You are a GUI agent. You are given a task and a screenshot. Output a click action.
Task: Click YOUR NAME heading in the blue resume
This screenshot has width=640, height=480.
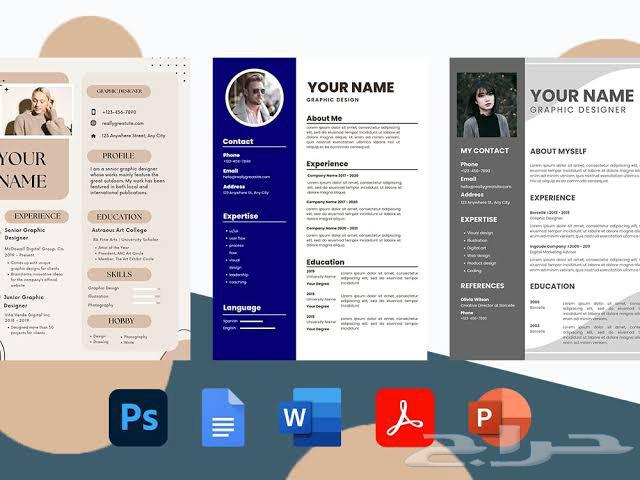(x=351, y=87)
